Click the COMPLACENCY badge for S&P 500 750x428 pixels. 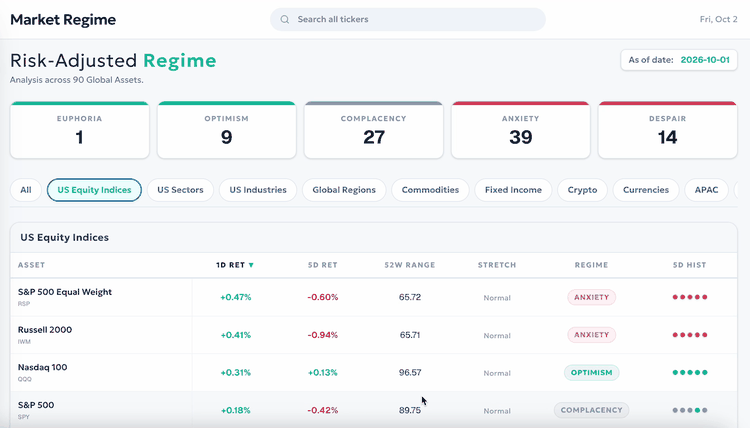[x=592, y=410]
